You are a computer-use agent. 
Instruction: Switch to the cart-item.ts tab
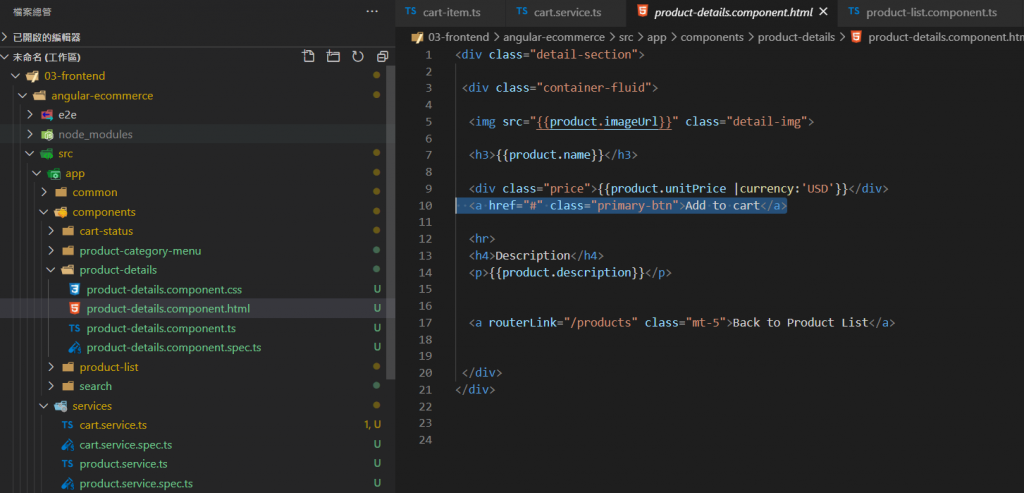pyautogui.click(x=449, y=12)
